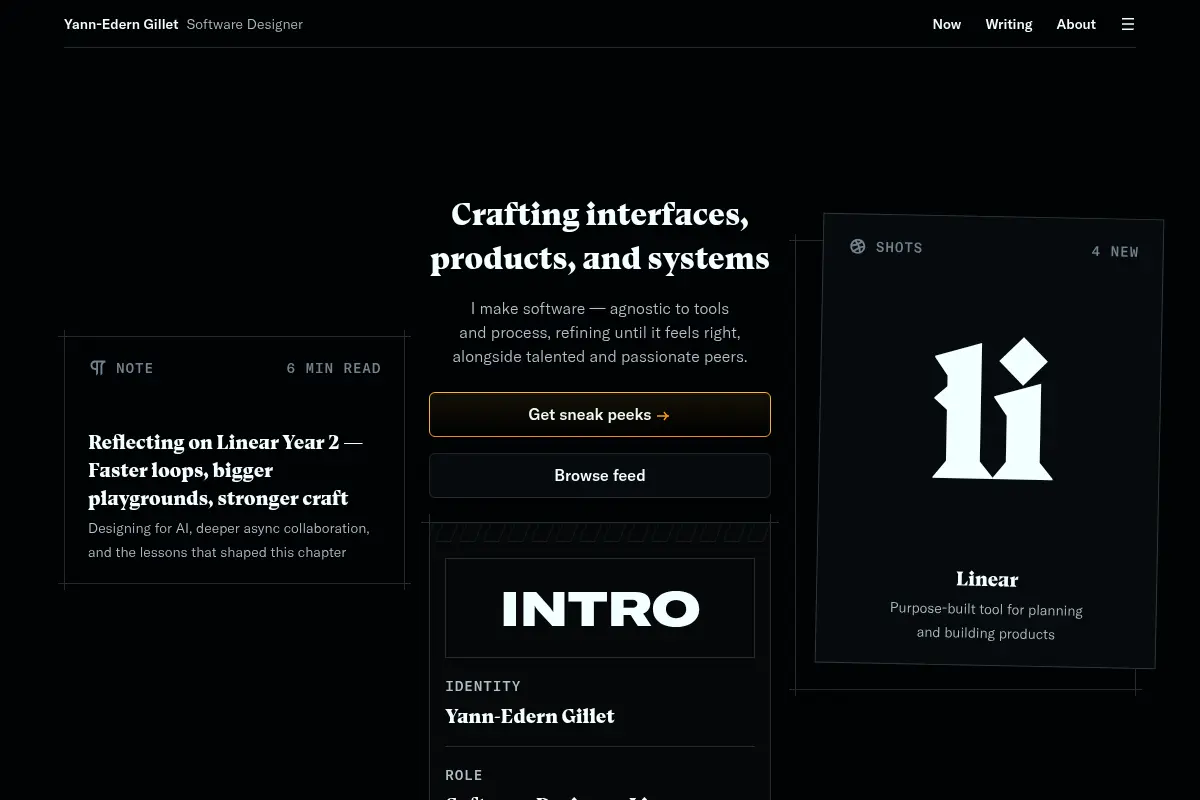The image size is (1200, 800).
Task: Click the 4 NEW label on shots card
Action: coord(1115,252)
